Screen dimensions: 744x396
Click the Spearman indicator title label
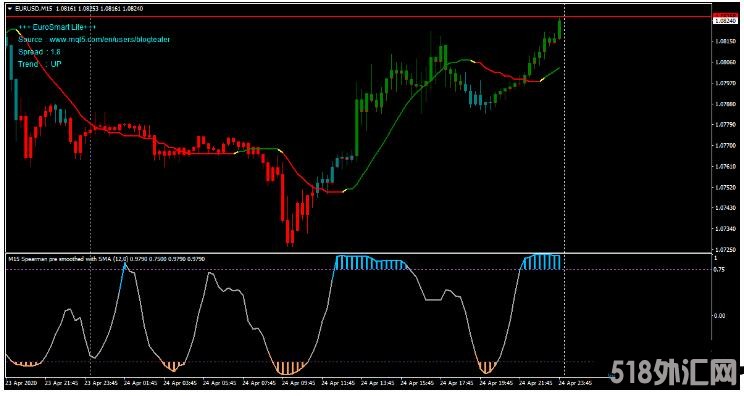[107, 259]
